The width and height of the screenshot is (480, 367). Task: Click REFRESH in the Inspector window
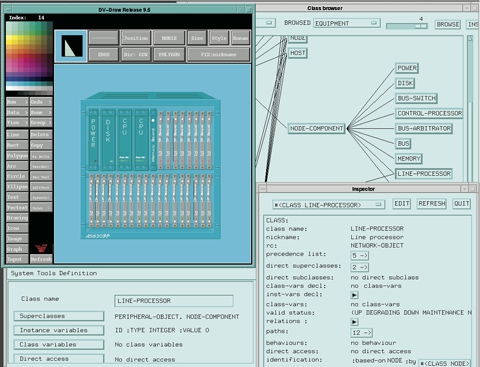pyautogui.click(x=432, y=204)
